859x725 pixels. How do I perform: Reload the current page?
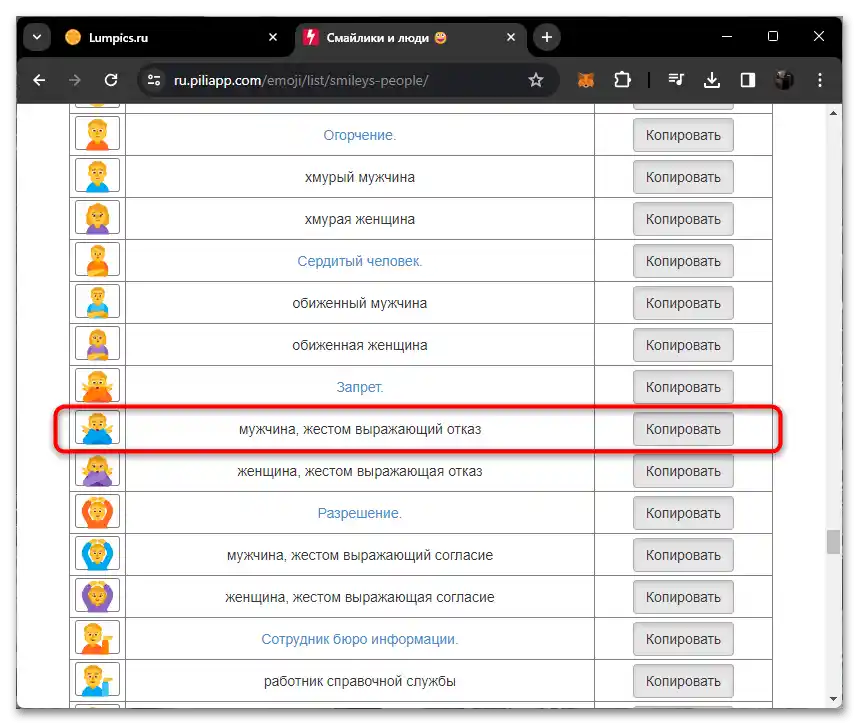111,81
